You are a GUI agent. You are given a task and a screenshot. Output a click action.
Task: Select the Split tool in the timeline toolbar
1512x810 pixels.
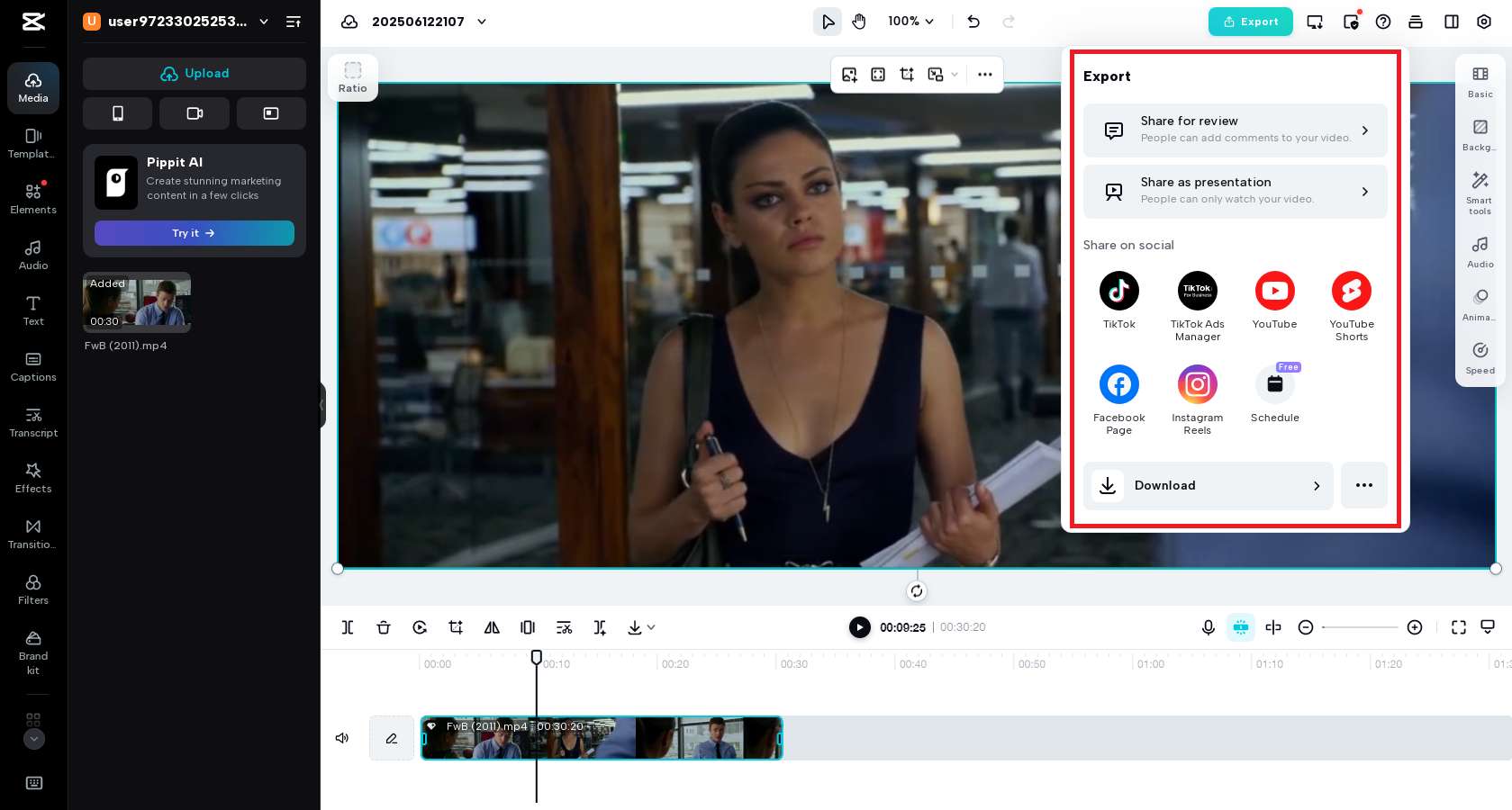pos(348,627)
